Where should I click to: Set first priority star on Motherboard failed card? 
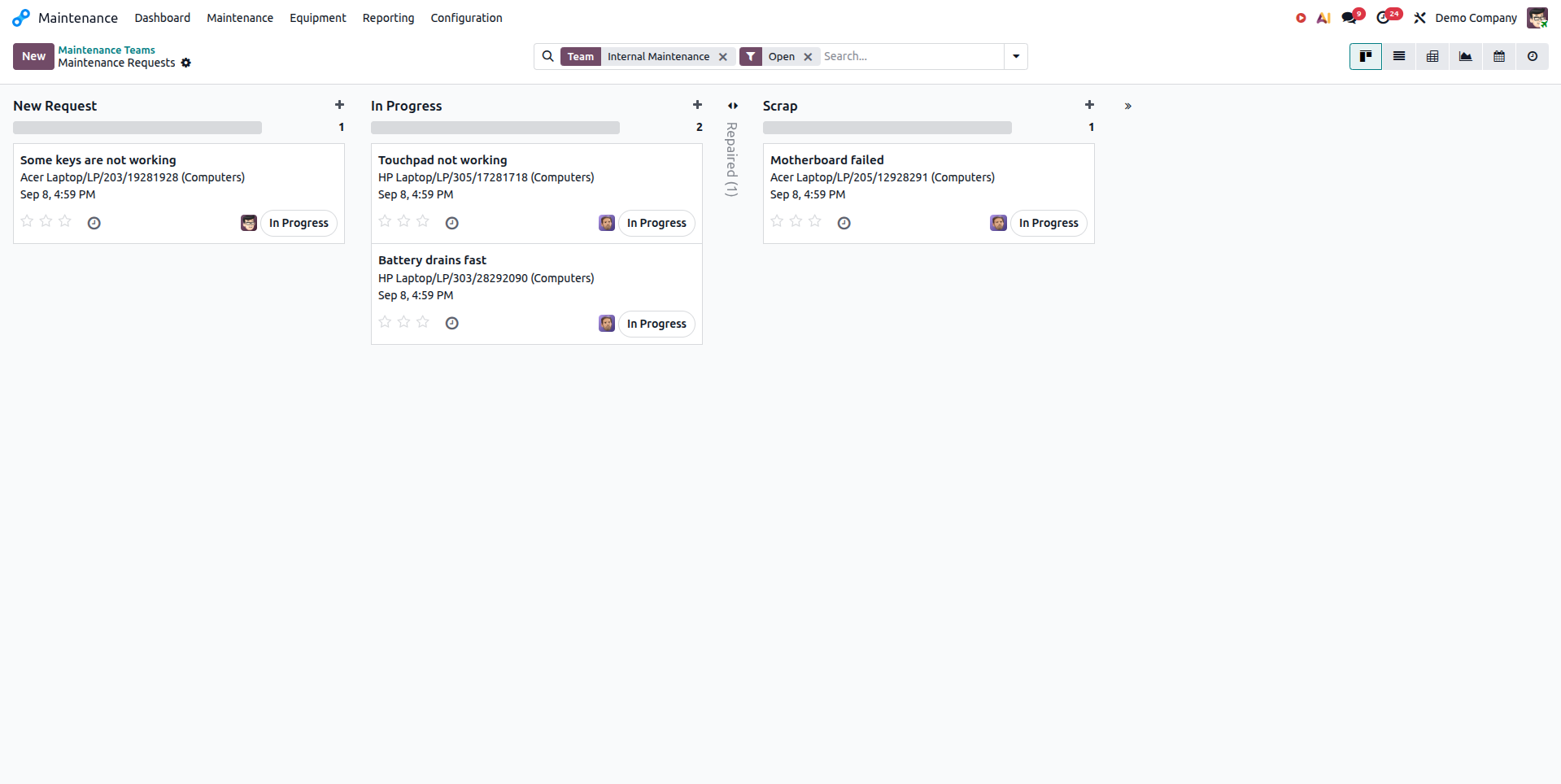point(777,221)
